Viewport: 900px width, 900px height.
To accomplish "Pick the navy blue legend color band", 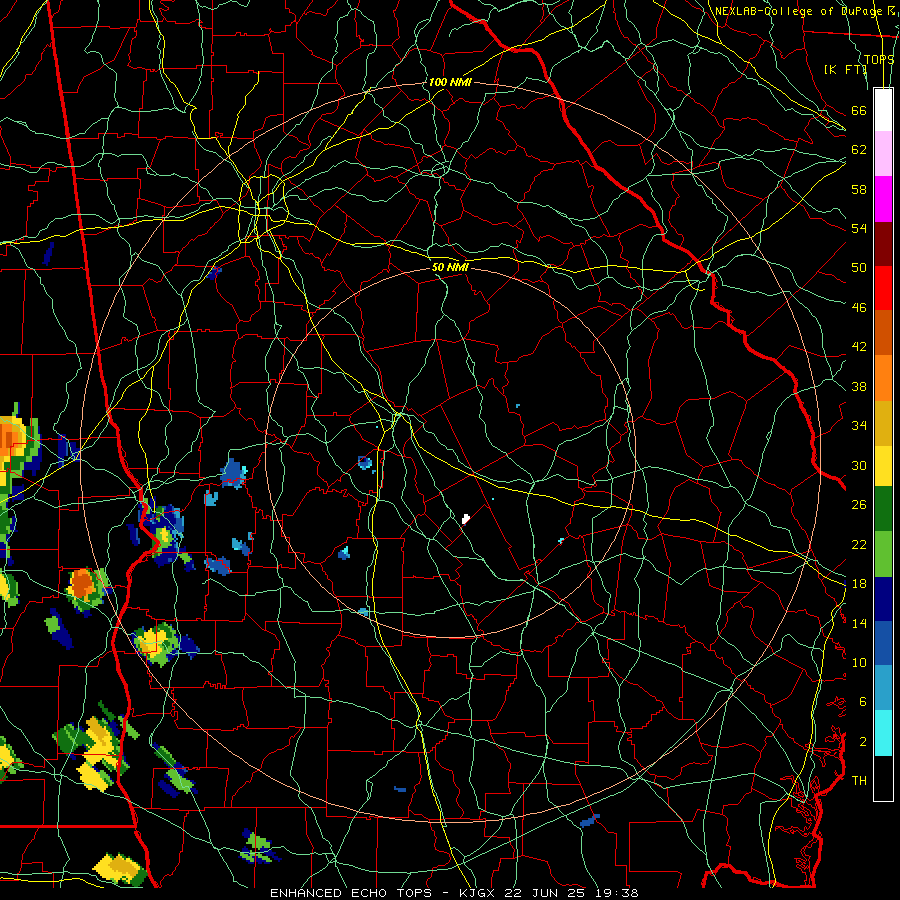I will [883, 599].
